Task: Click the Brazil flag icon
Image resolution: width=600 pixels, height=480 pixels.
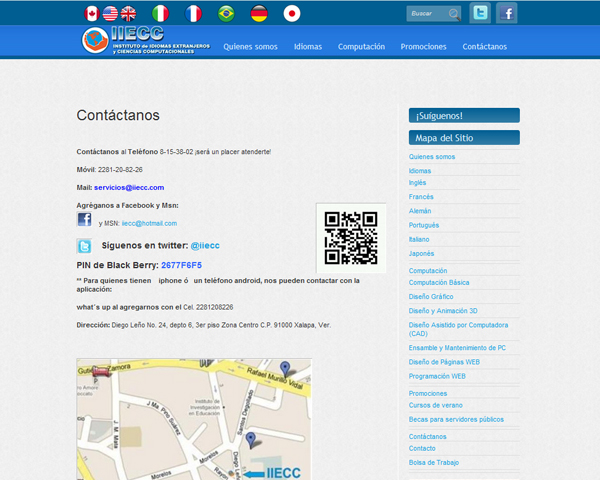Action: (226, 13)
